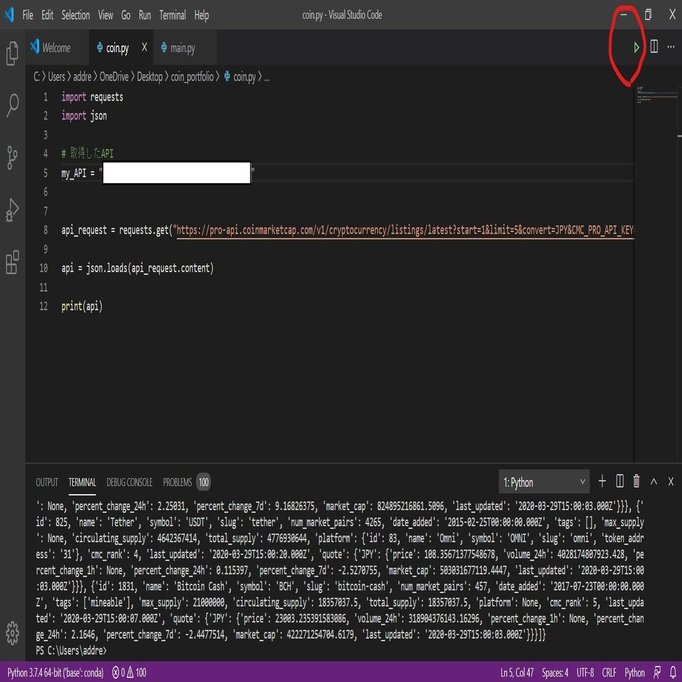Image resolution: width=682 pixels, height=682 pixels.
Task: Create a new terminal with plus icon
Action: click(602, 481)
